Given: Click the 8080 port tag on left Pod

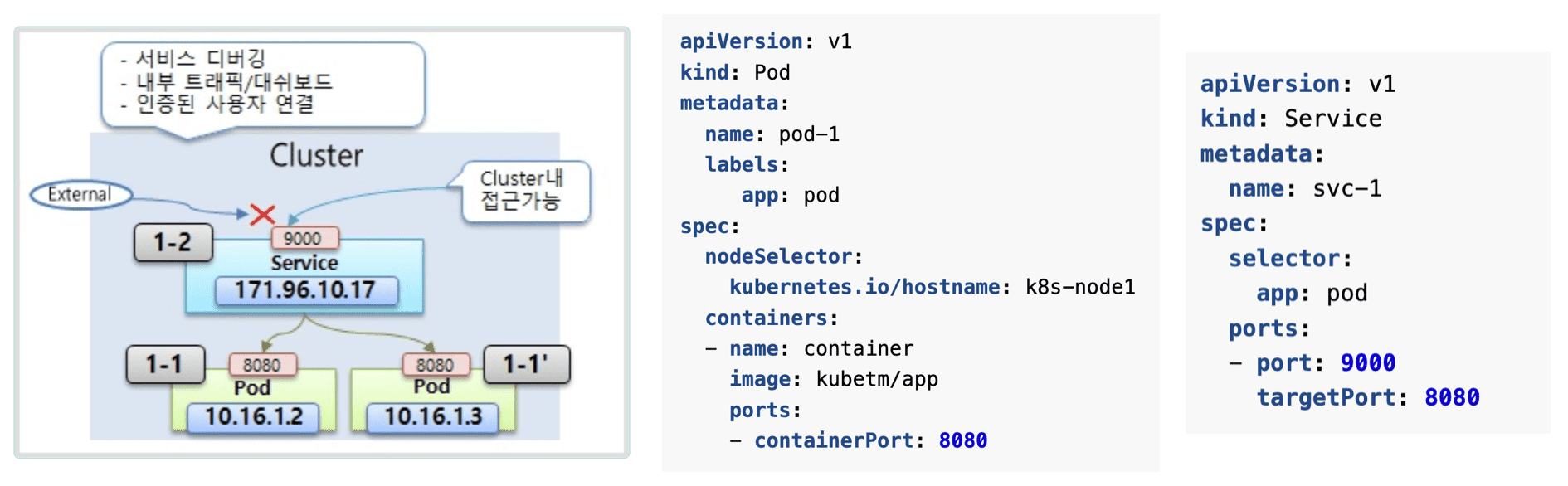Looking at the screenshot, I should coord(262,365).
